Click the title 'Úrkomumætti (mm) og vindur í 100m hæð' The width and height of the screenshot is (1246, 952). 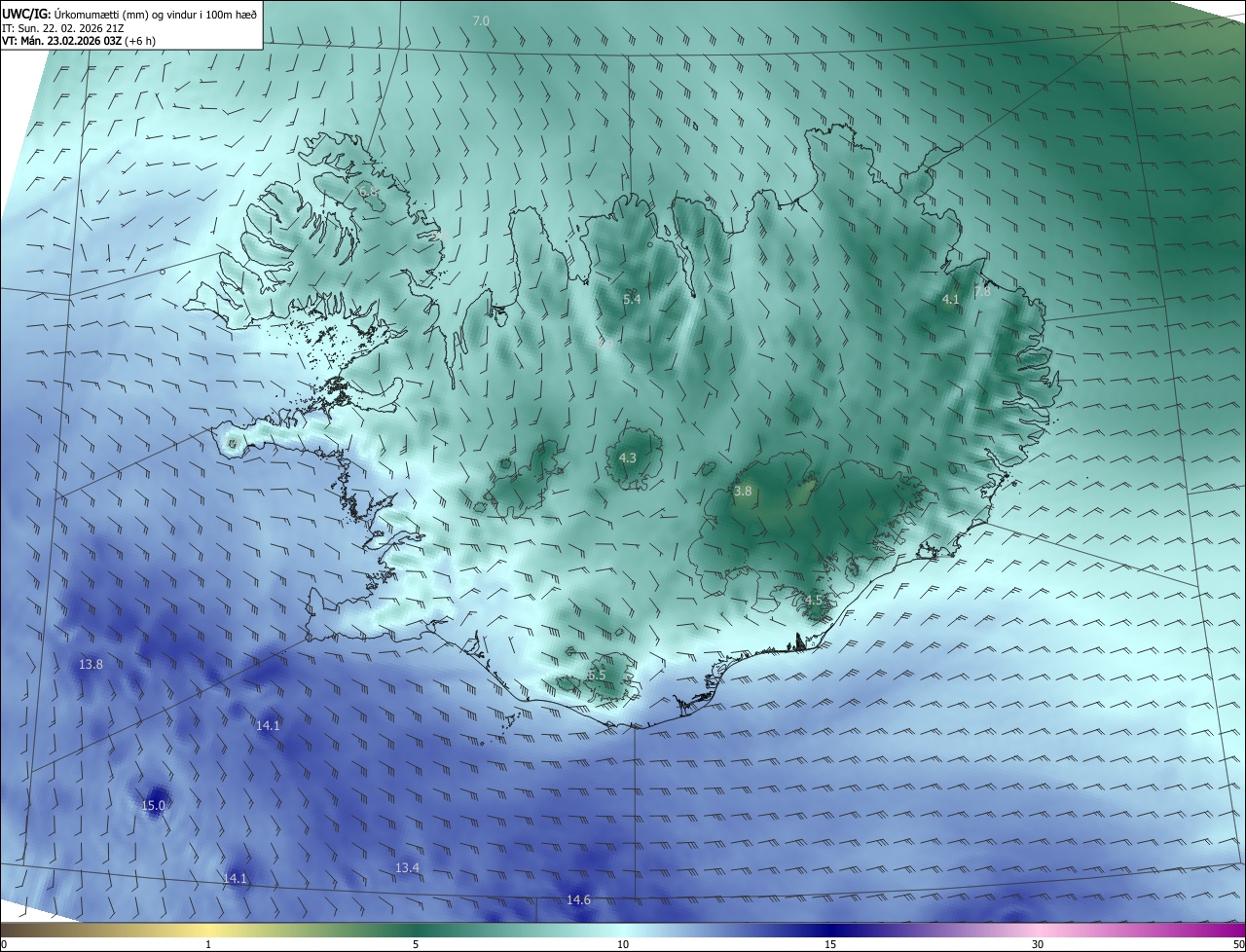pos(156,14)
